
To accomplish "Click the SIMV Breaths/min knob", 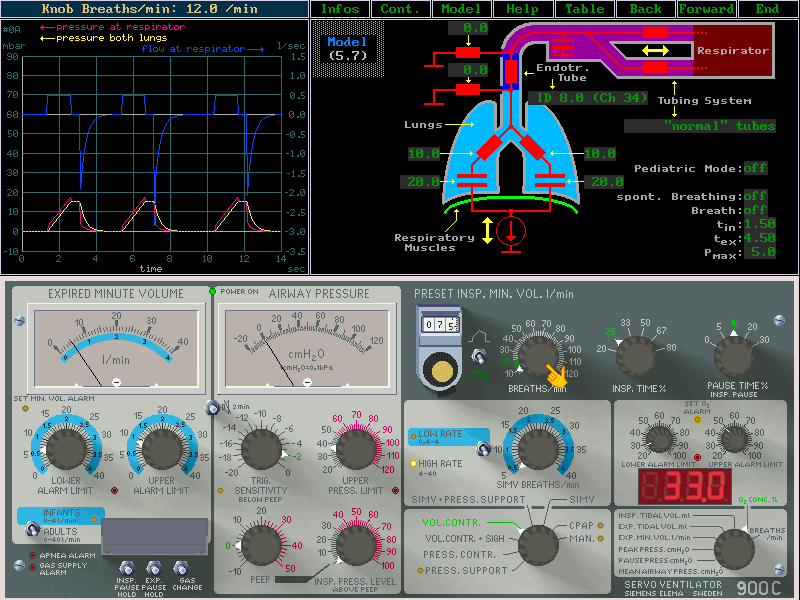I will (x=538, y=450).
